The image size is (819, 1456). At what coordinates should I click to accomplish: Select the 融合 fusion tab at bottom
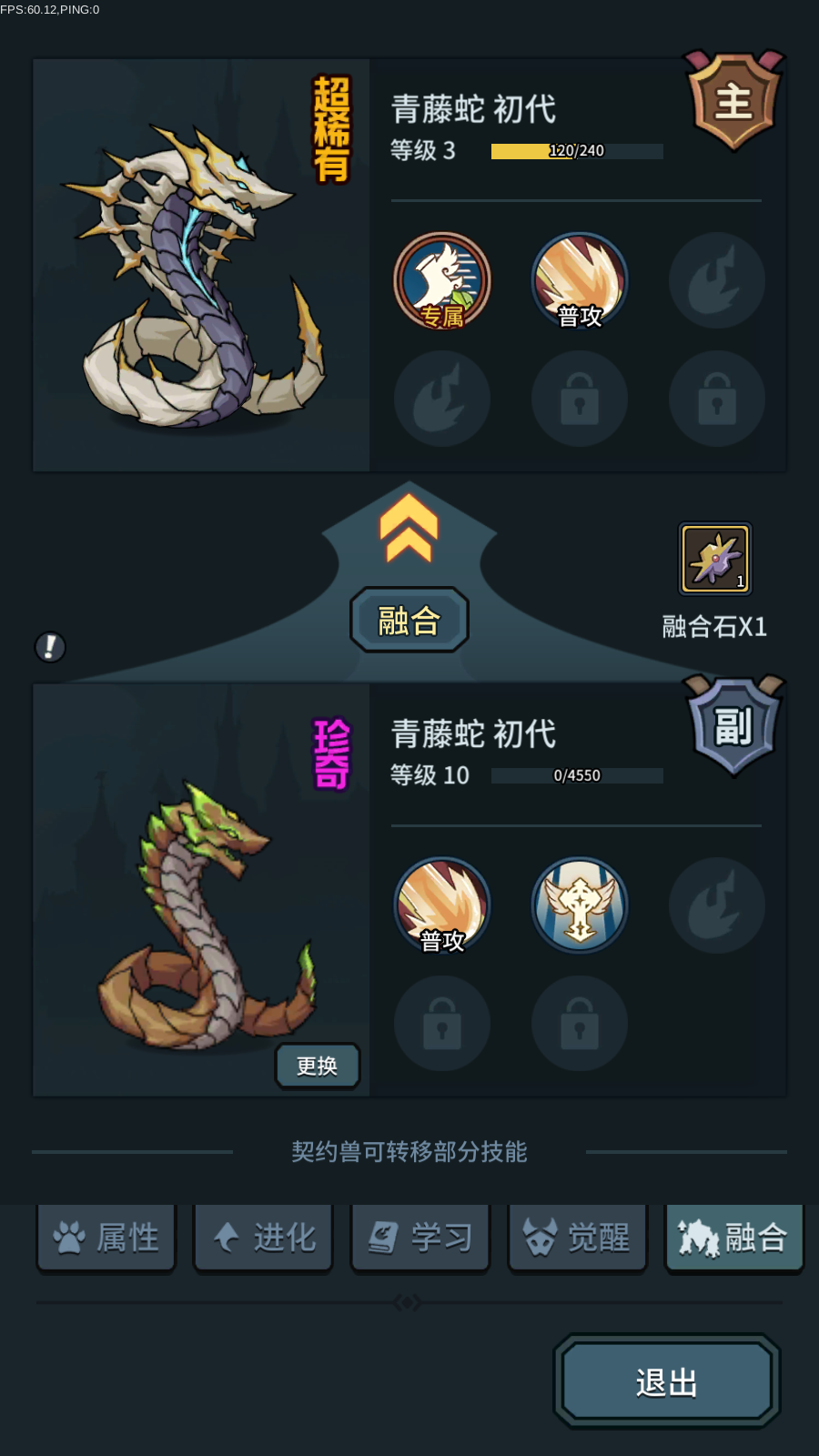(734, 1238)
